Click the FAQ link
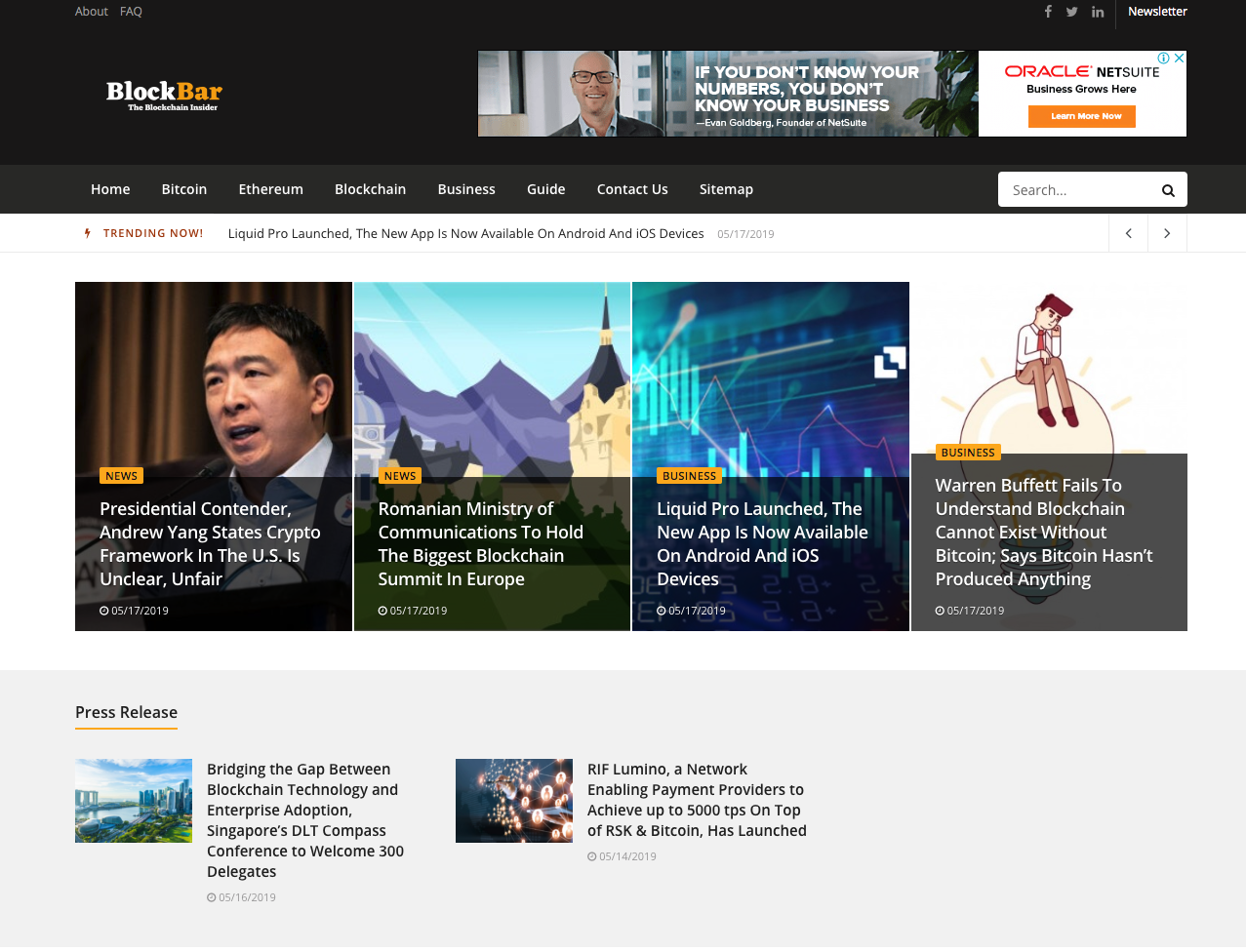 tap(131, 12)
